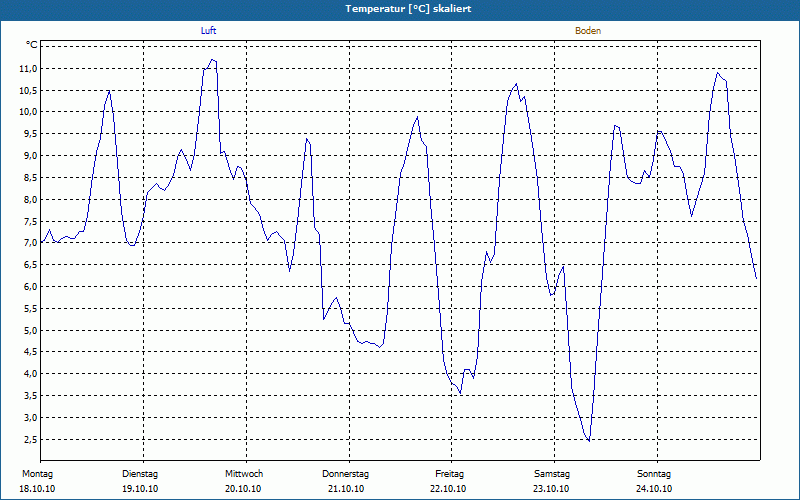
Task: Click the date '21.10.10'
Action: 346,489
